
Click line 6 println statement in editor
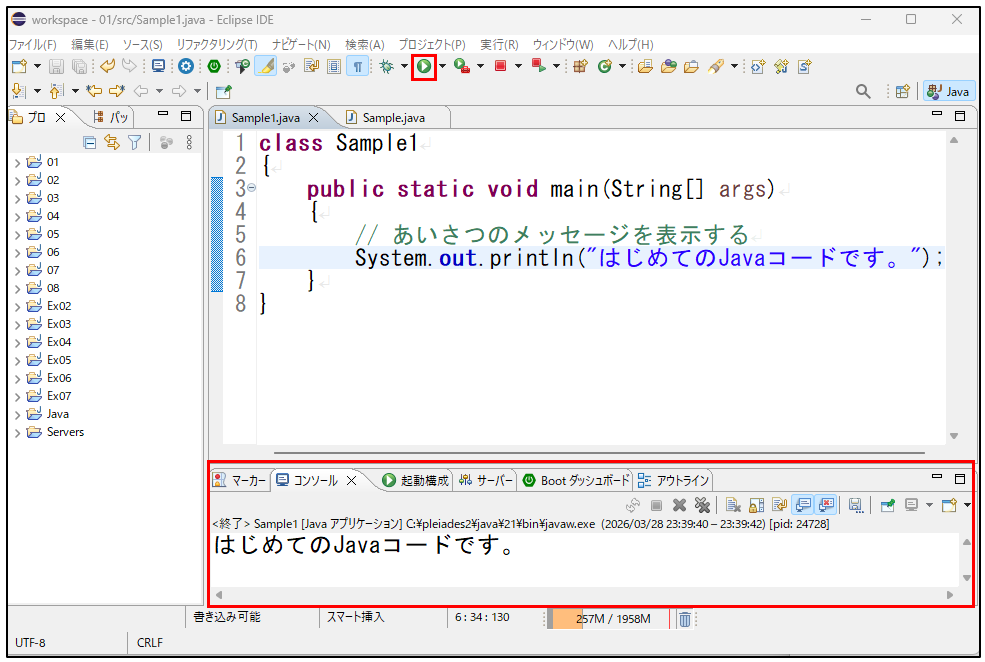[x=600, y=258]
